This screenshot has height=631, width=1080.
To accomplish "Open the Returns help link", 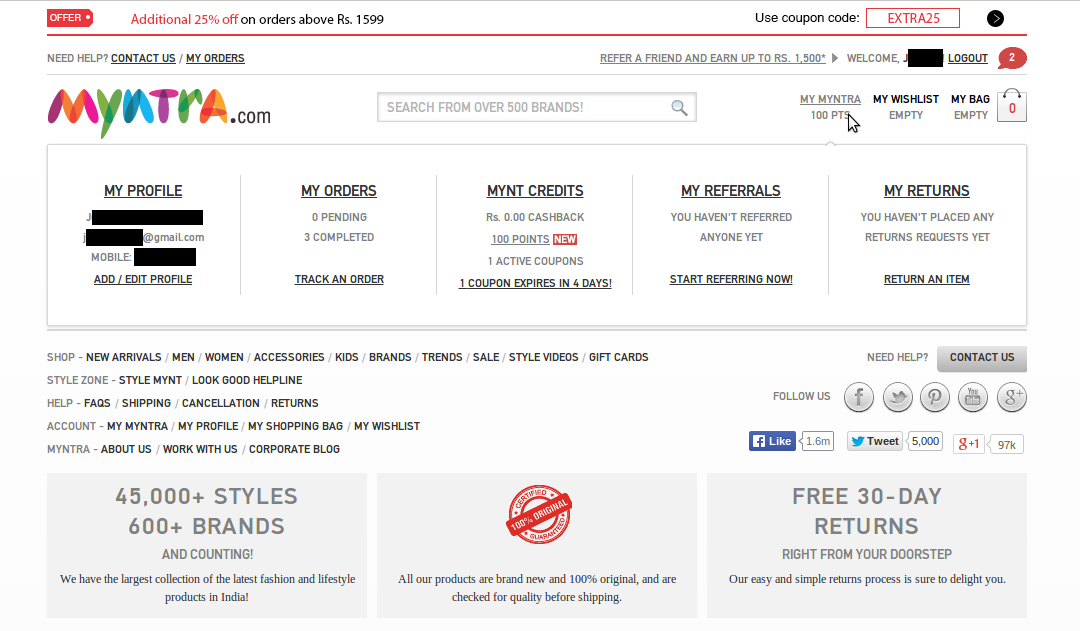I will (295, 404).
